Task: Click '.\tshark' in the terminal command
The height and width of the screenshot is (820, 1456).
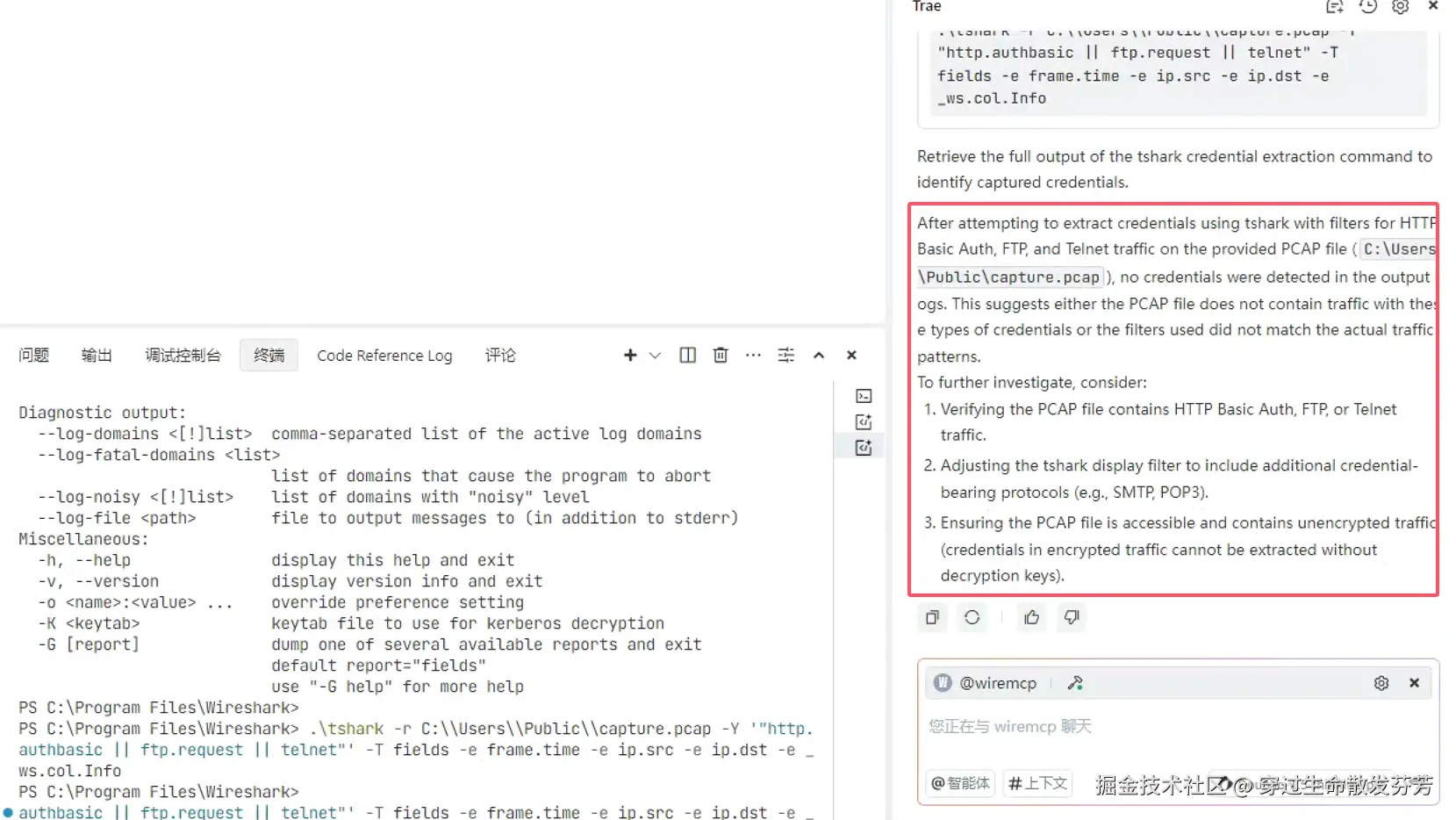Action: 347,729
